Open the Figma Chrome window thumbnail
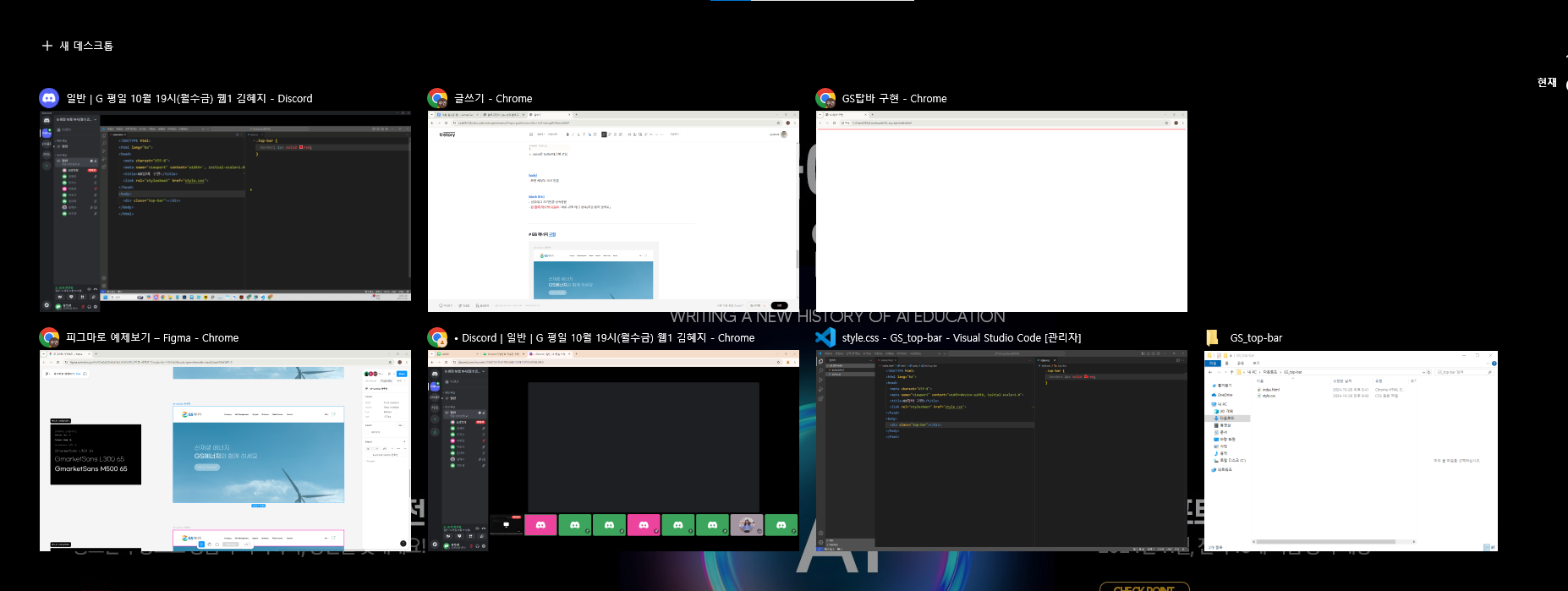 tap(225, 451)
